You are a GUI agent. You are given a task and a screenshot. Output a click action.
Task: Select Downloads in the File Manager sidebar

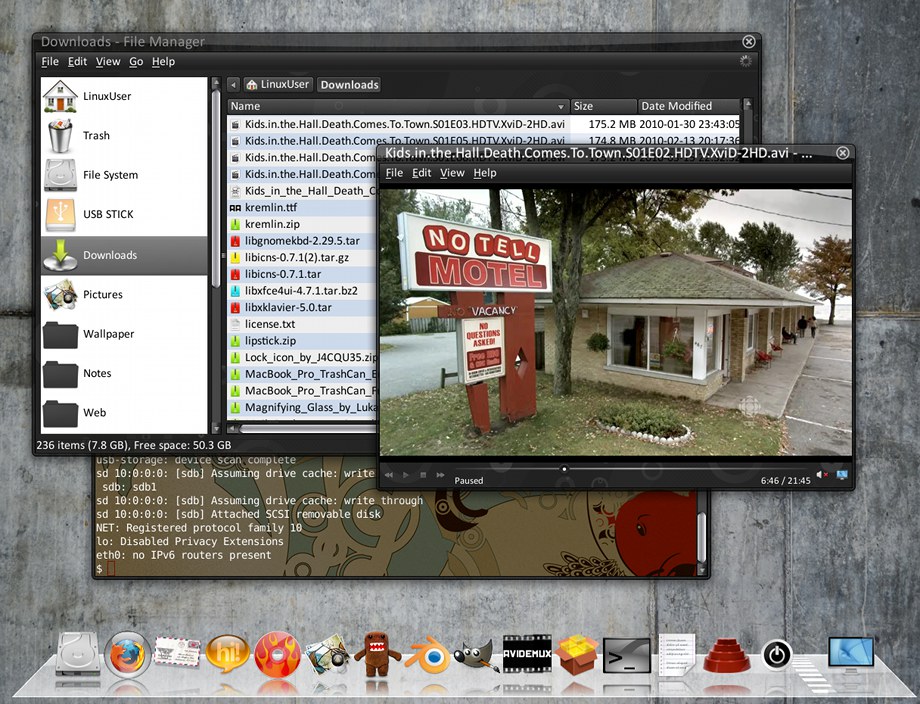(124, 255)
